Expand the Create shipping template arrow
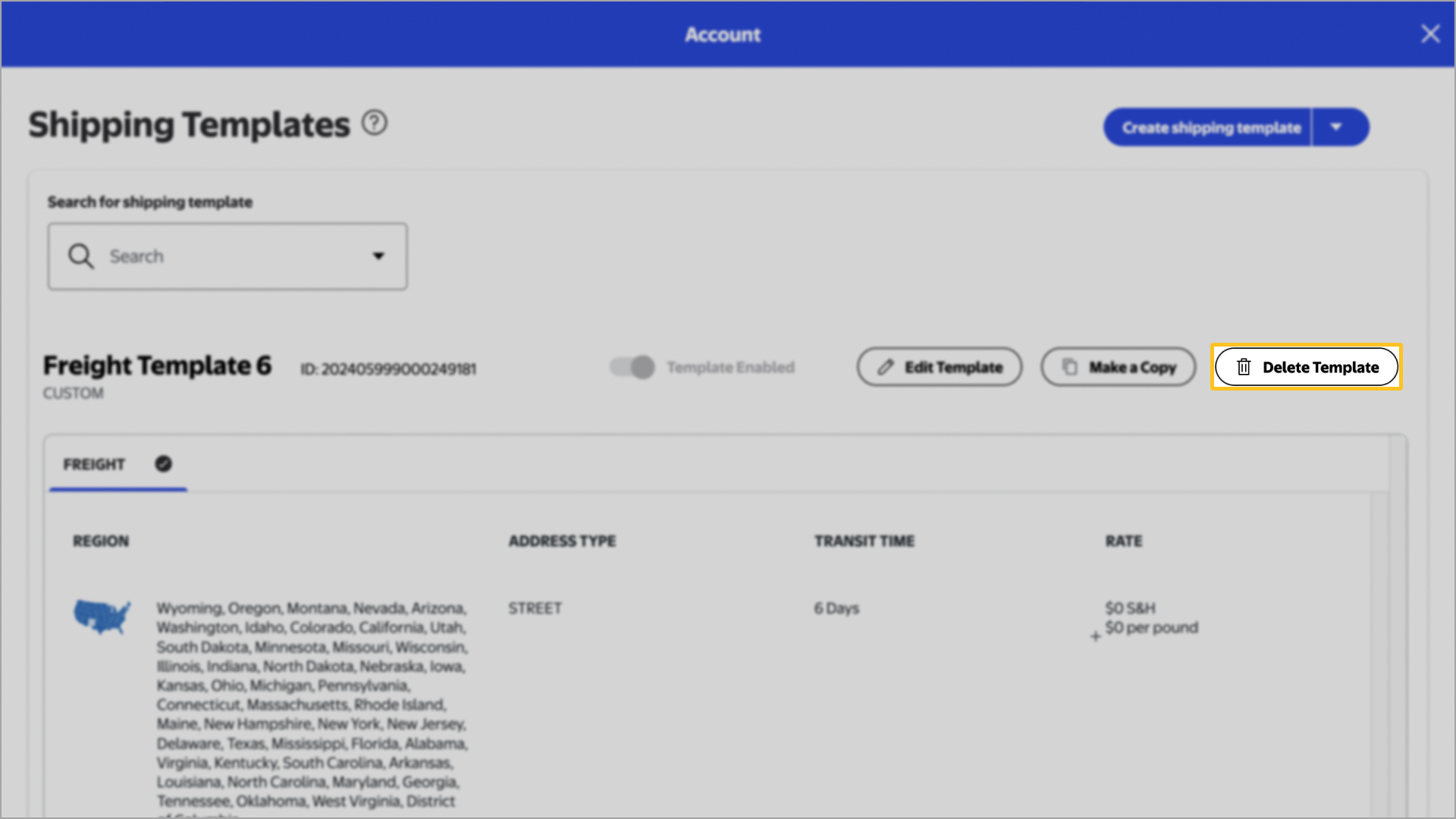 tap(1336, 127)
